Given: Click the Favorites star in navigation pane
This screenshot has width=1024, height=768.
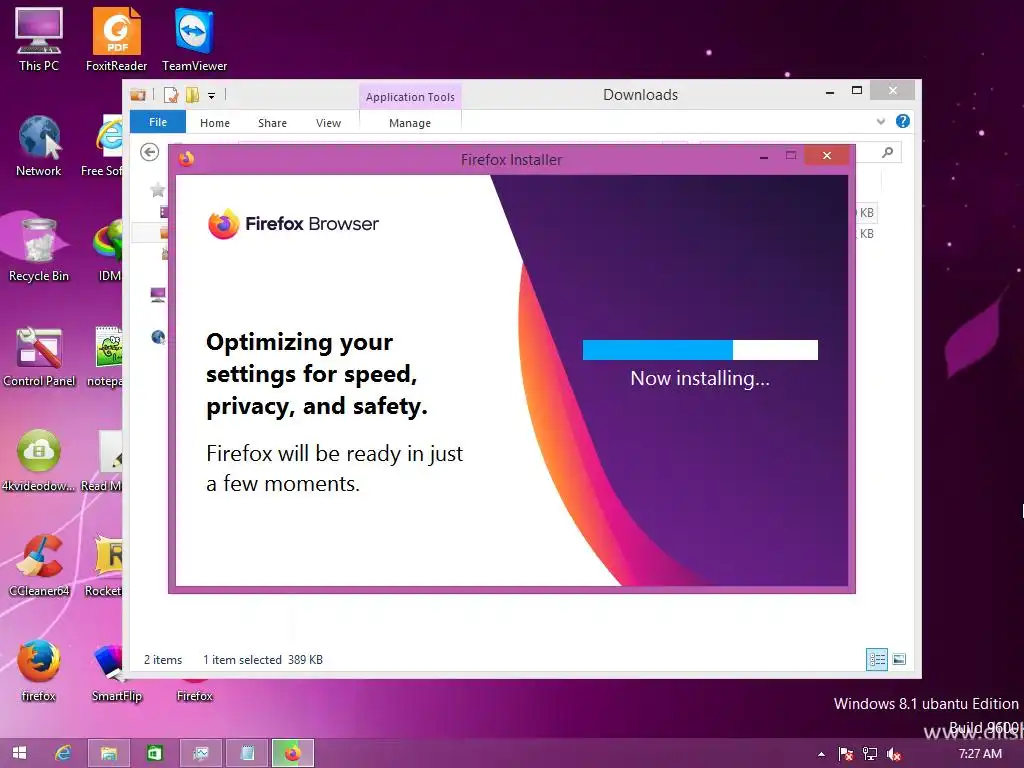Looking at the screenshot, I should point(157,190).
